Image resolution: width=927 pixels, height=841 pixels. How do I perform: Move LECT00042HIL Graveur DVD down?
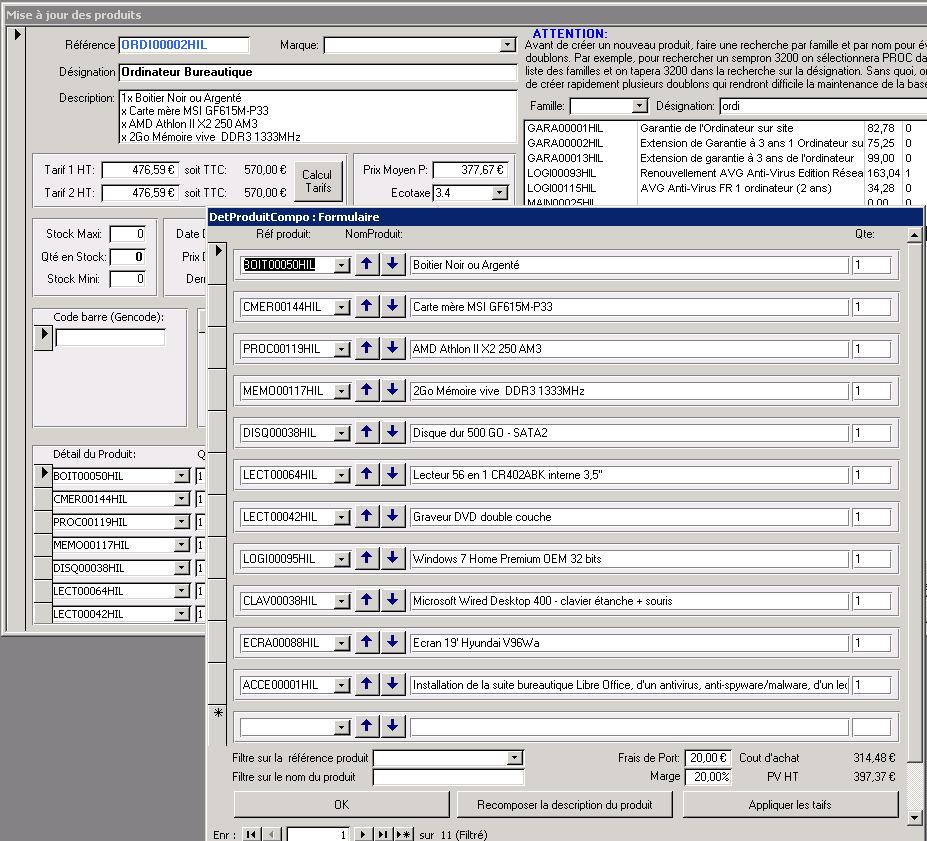coord(393,516)
